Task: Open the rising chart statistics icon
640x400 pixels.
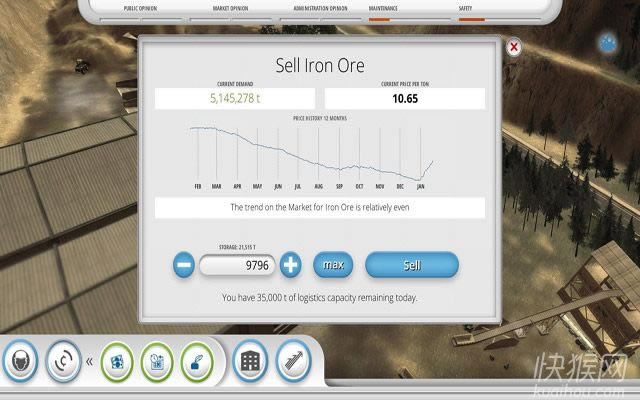Action: pyautogui.click(x=291, y=360)
